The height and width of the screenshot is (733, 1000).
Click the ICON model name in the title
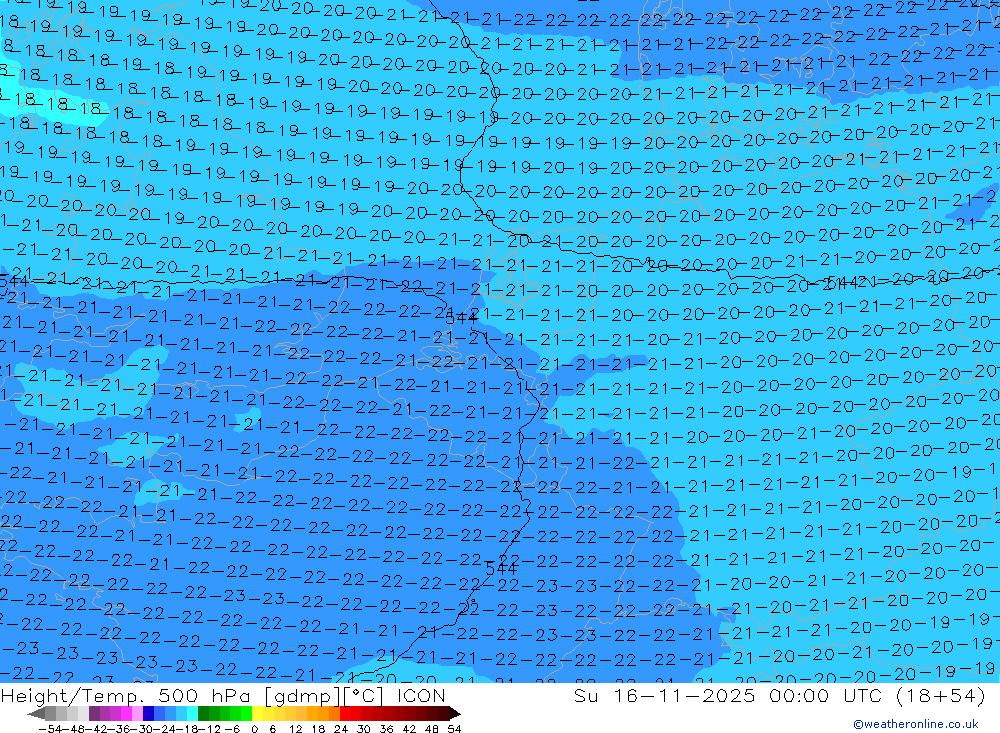[421, 695]
